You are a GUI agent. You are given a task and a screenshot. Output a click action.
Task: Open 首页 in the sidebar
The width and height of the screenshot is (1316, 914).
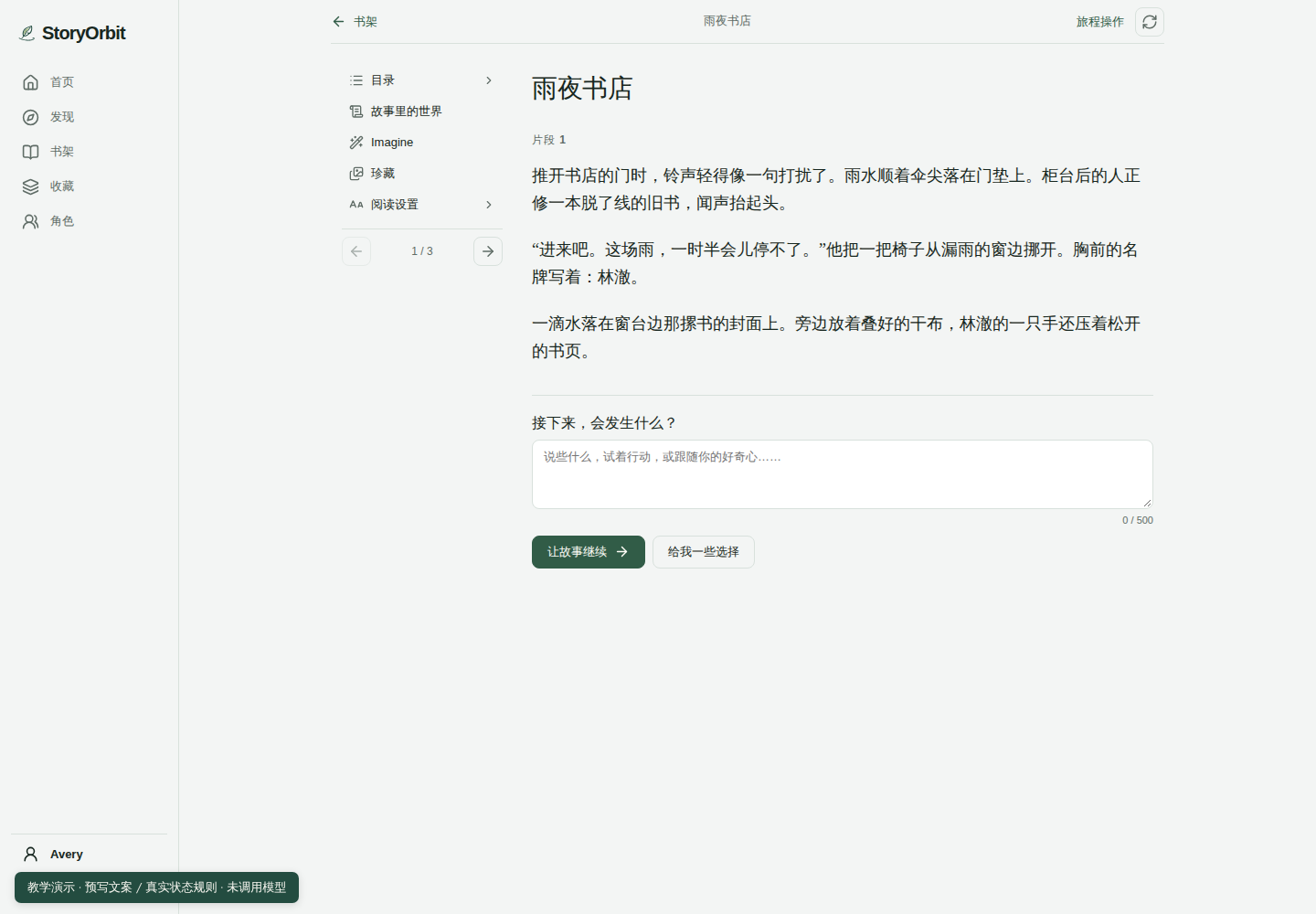tap(89, 82)
